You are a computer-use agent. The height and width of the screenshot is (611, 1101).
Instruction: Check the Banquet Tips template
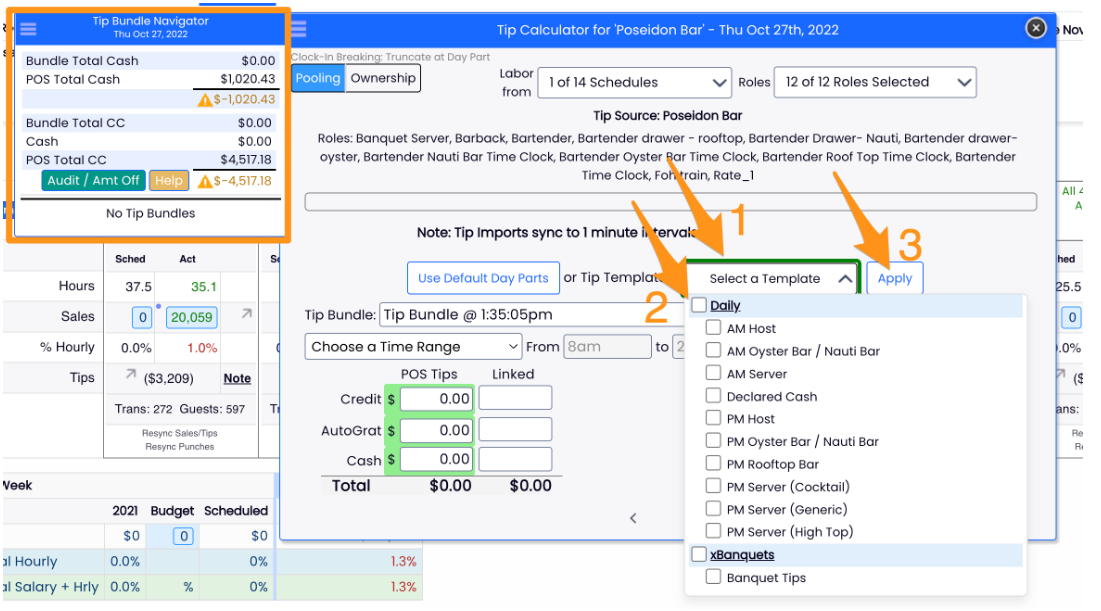tap(713, 577)
